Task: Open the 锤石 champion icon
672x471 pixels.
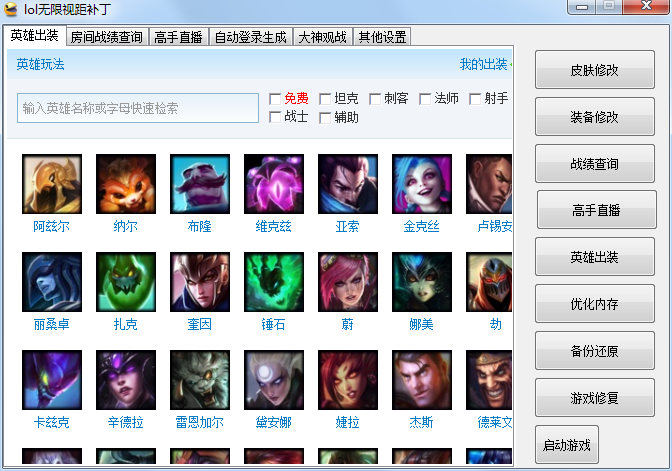Action: click(x=274, y=282)
